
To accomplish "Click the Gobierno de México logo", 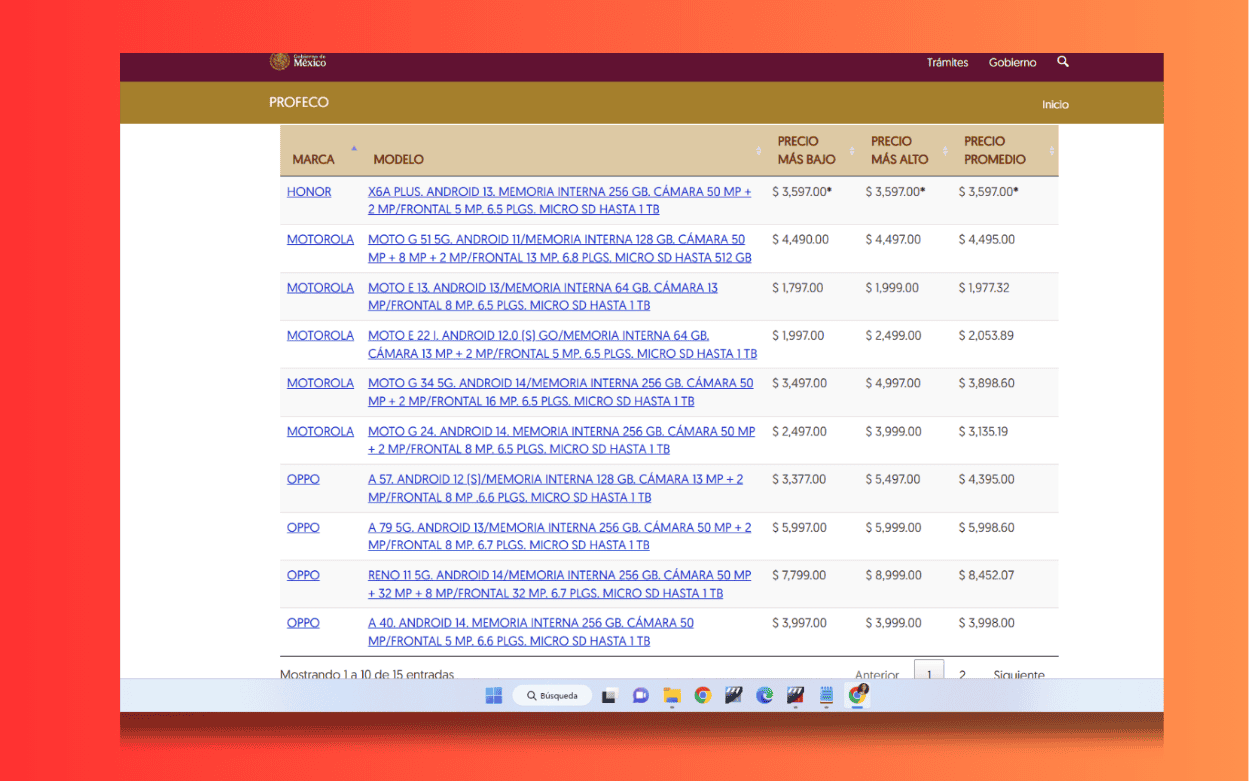I will coord(298,62).
